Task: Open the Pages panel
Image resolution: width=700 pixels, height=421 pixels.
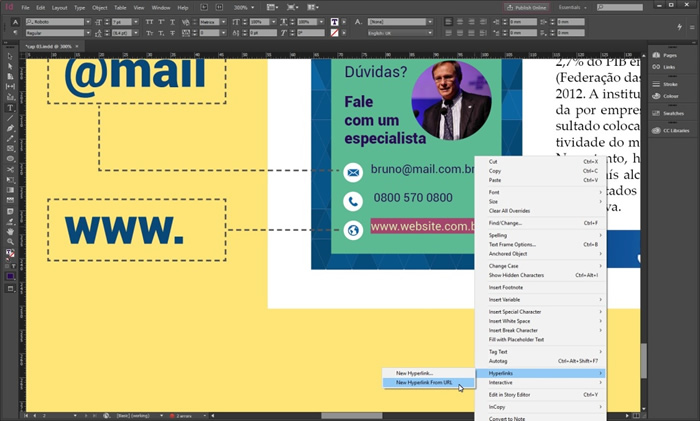Action: tap(668, 53)
